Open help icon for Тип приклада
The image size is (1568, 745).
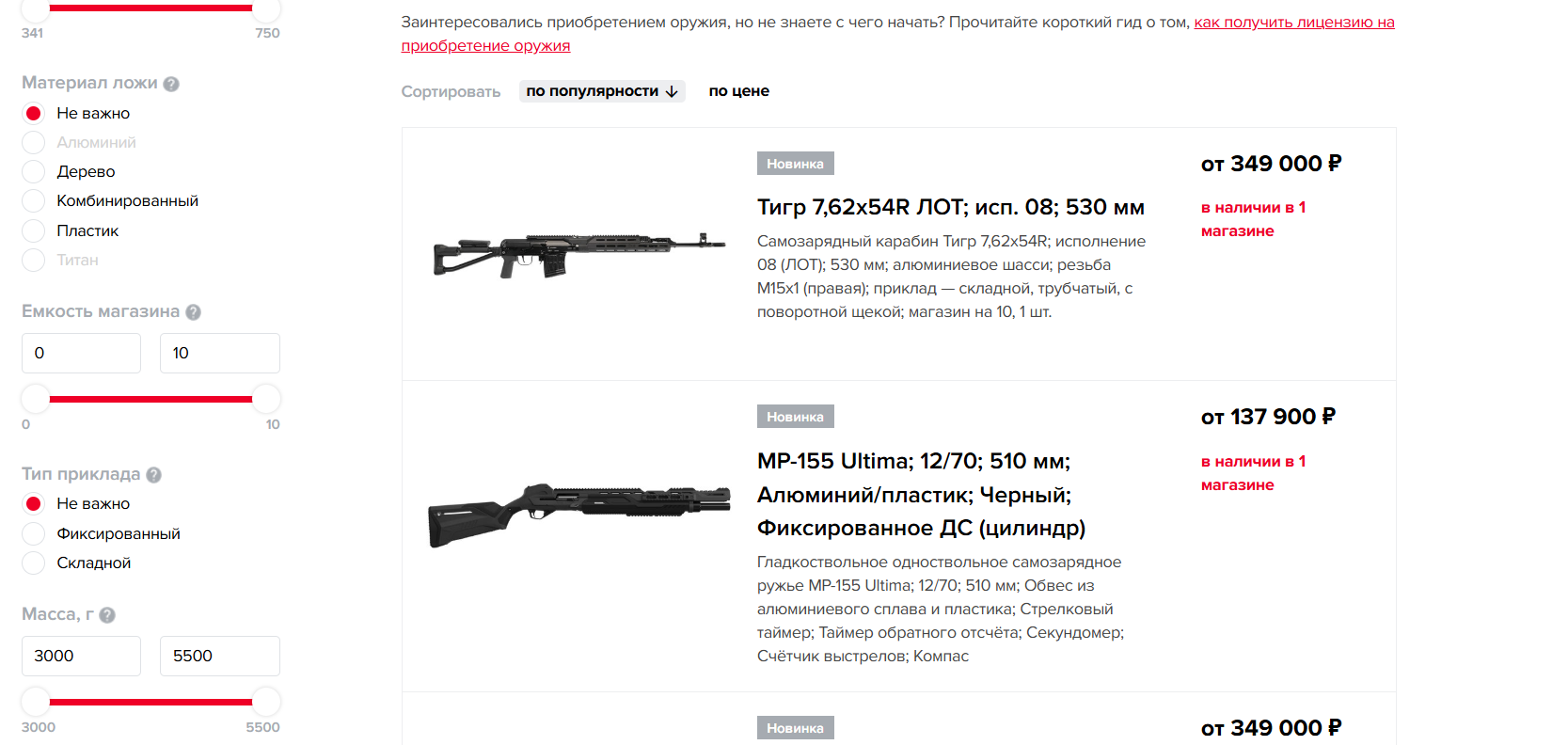point(154,475)
